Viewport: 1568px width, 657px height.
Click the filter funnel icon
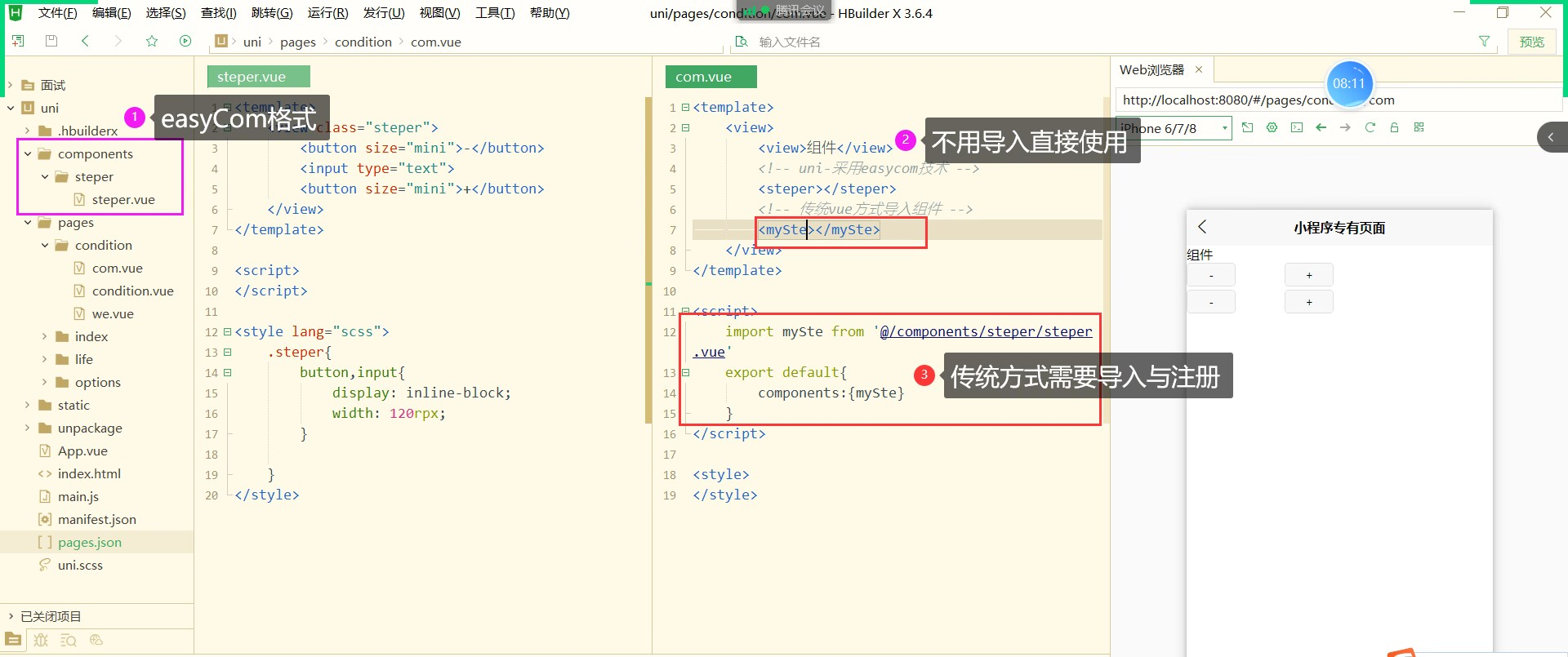[x=1484, y=41]
